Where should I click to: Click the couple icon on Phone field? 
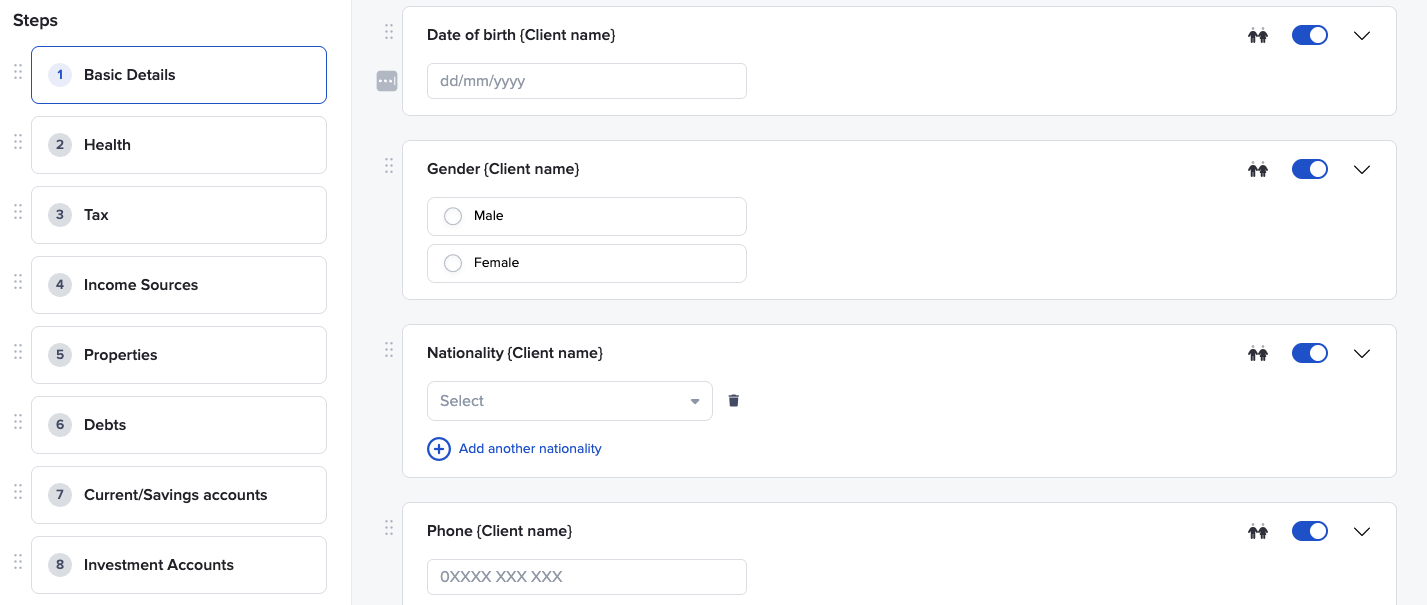(x=1257, y=532)
